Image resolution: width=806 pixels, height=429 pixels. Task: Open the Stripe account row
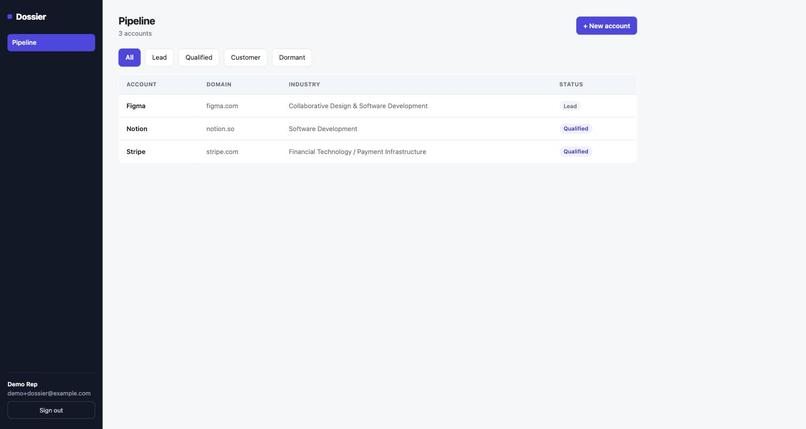click(x=377, y=152)
